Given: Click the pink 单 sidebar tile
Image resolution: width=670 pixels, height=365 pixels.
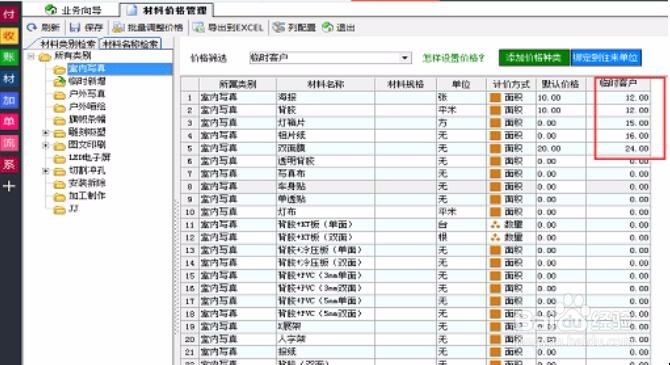Looking at the screenshot, I should [9, 121].
